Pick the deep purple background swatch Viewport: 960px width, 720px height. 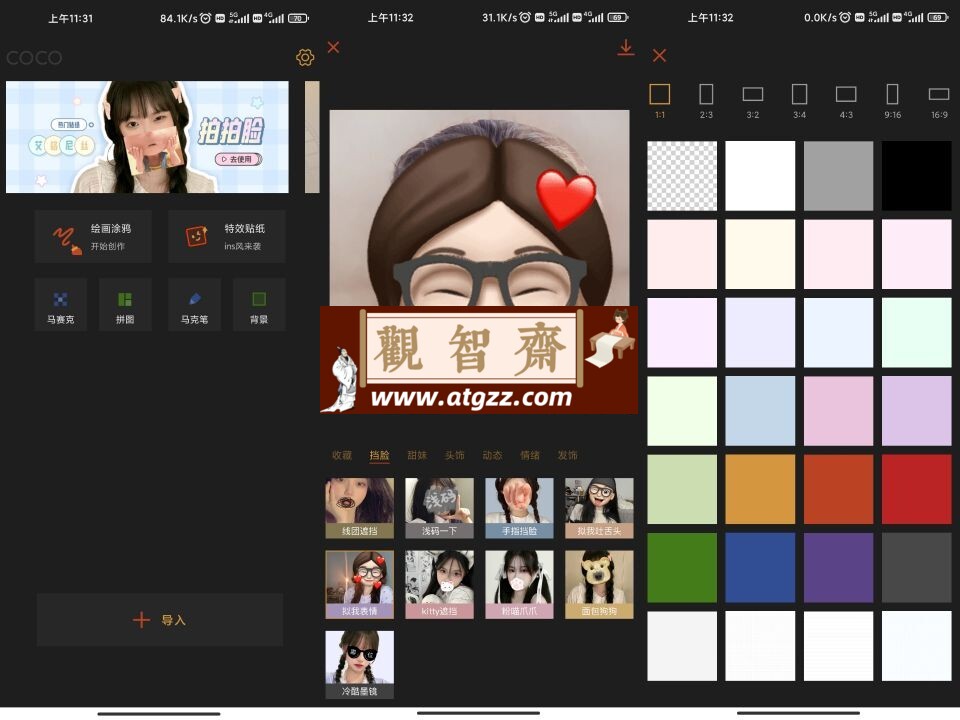click(838, 568)
